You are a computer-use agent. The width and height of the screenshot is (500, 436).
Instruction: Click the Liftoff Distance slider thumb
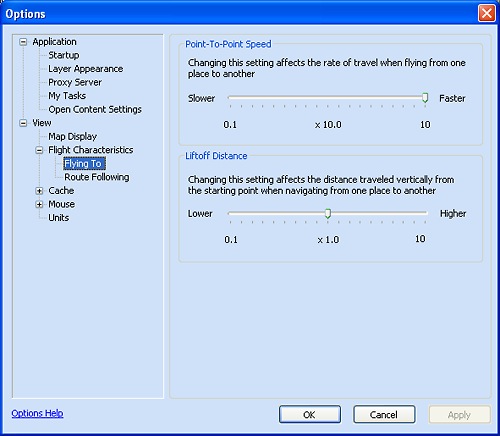pyautogui.click(x=328, y=213)
